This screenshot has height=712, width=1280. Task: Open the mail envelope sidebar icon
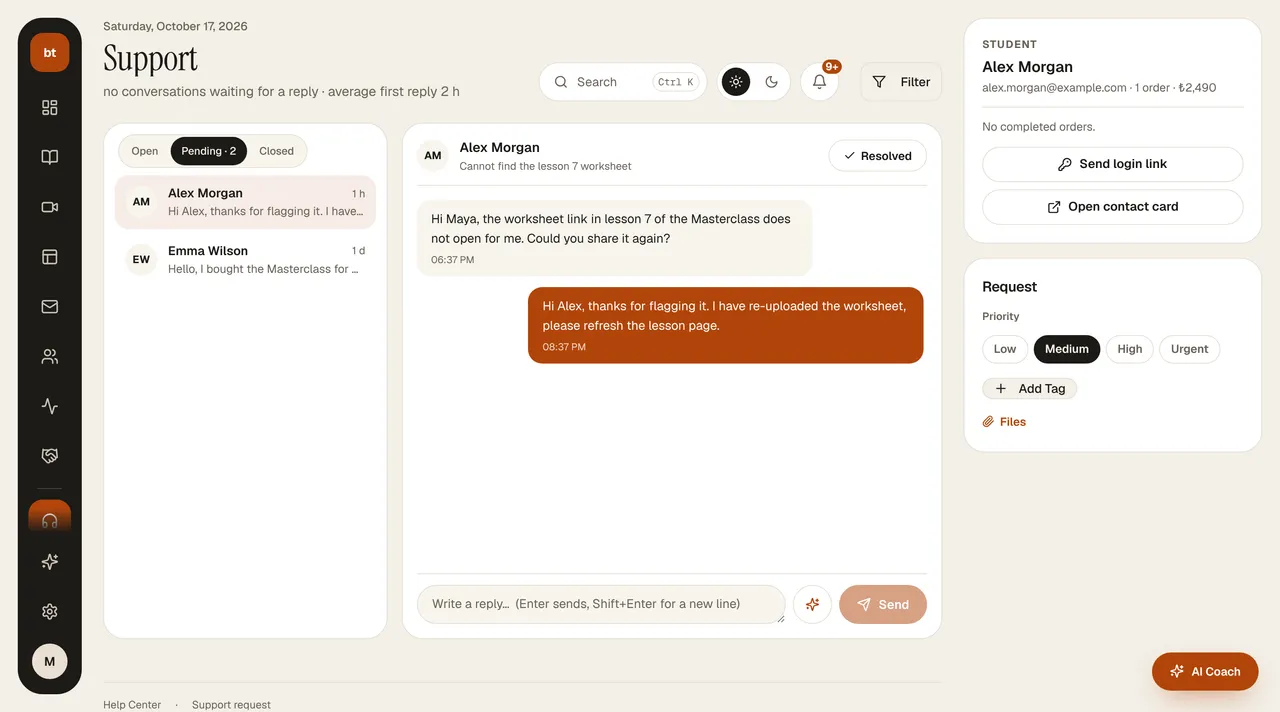(x=50, y=307)
